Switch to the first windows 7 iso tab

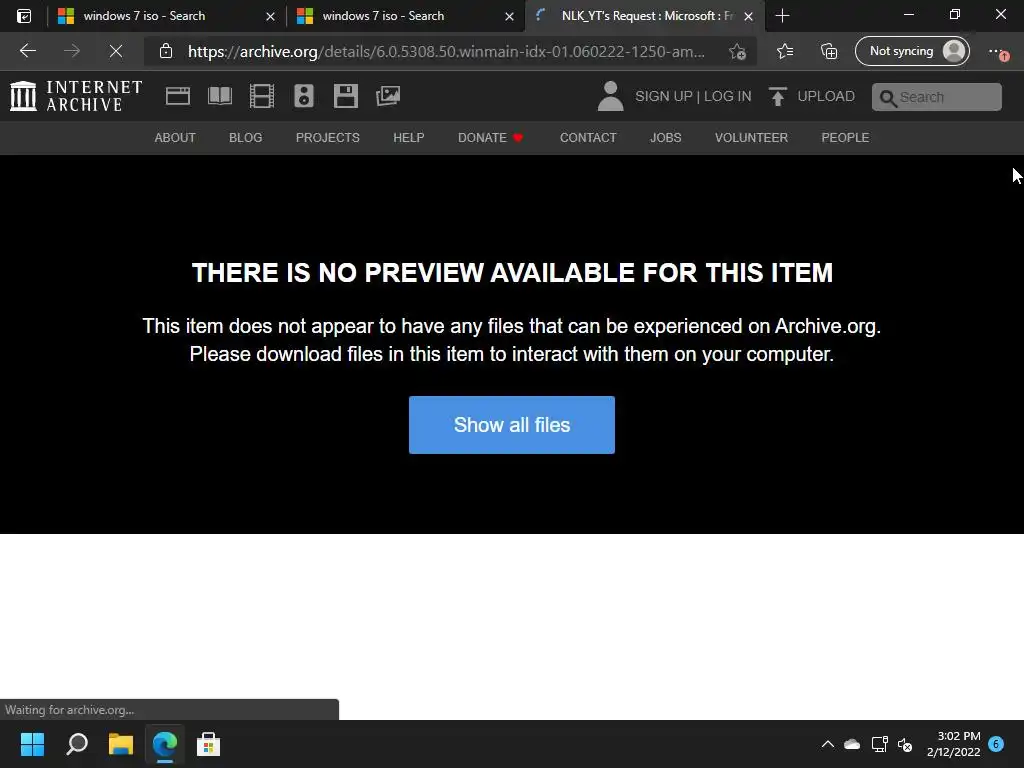tap(166, 16)
